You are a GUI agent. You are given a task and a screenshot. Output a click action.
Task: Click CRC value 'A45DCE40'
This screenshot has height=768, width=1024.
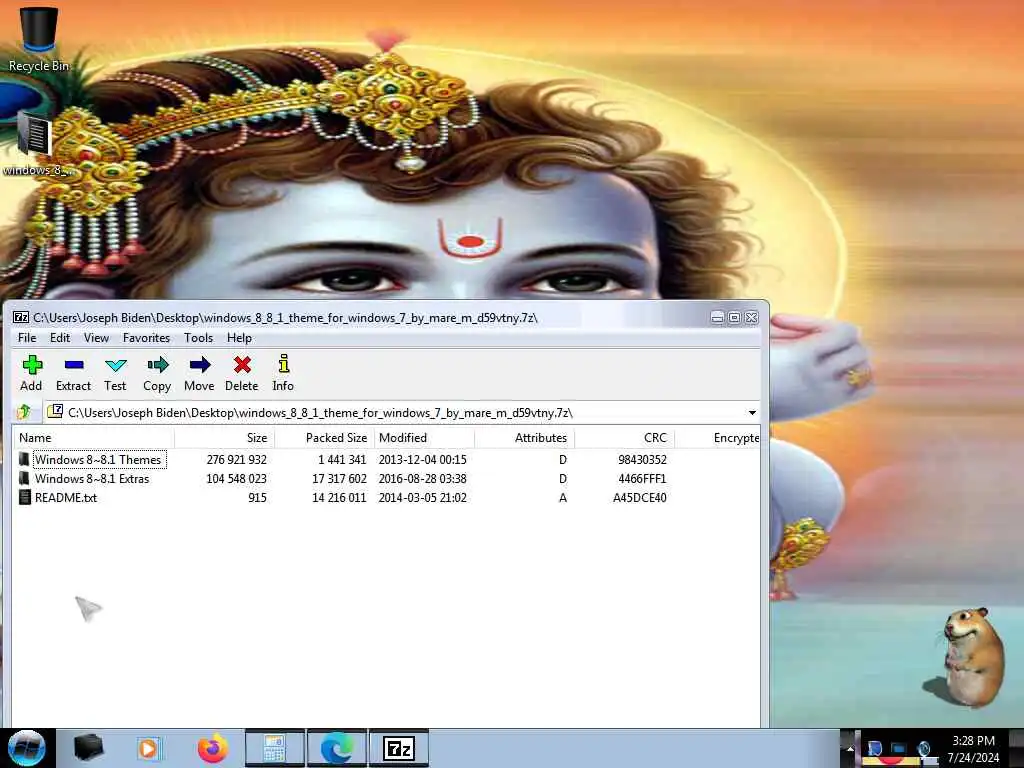[639, 498]
